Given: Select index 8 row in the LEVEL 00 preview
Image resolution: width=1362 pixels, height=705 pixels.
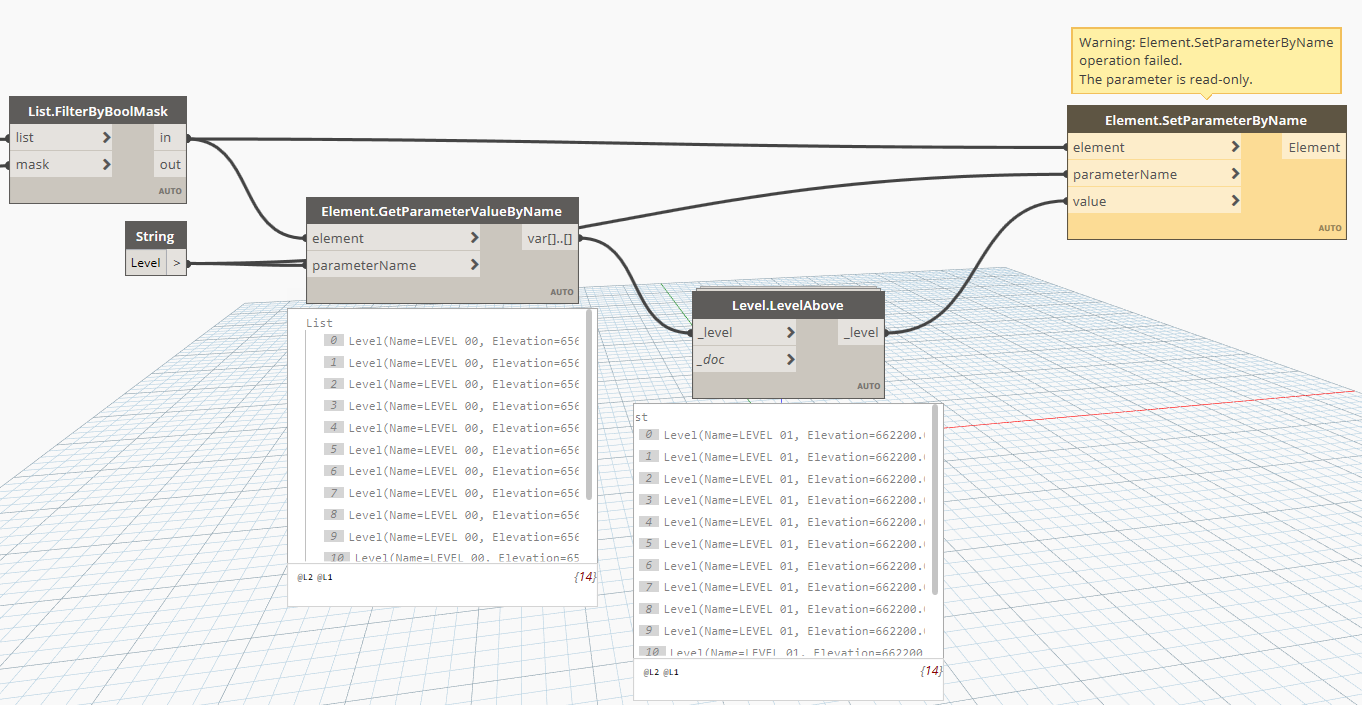Looking at the screenshot, I should (x=452, y=515).
